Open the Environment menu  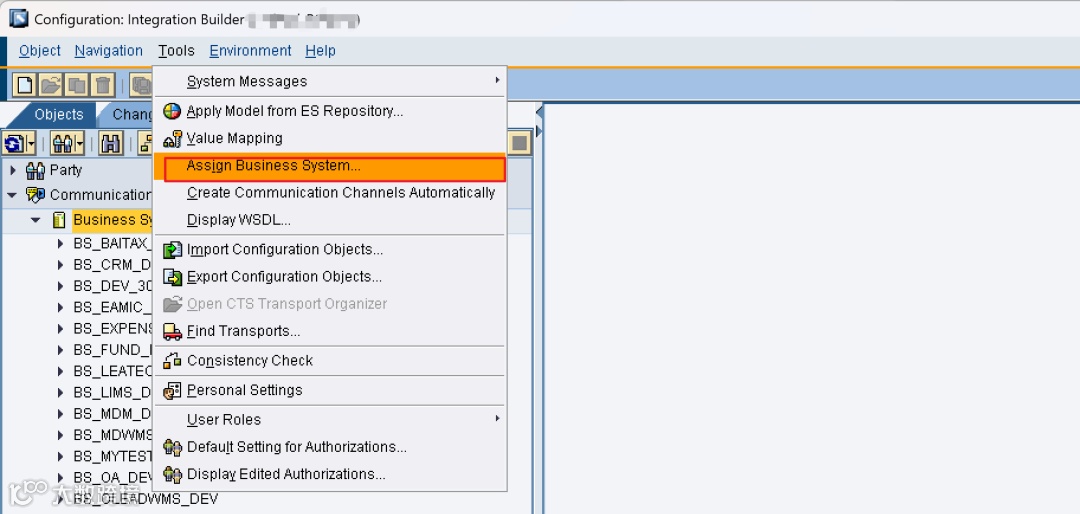(x=250, y=51)
